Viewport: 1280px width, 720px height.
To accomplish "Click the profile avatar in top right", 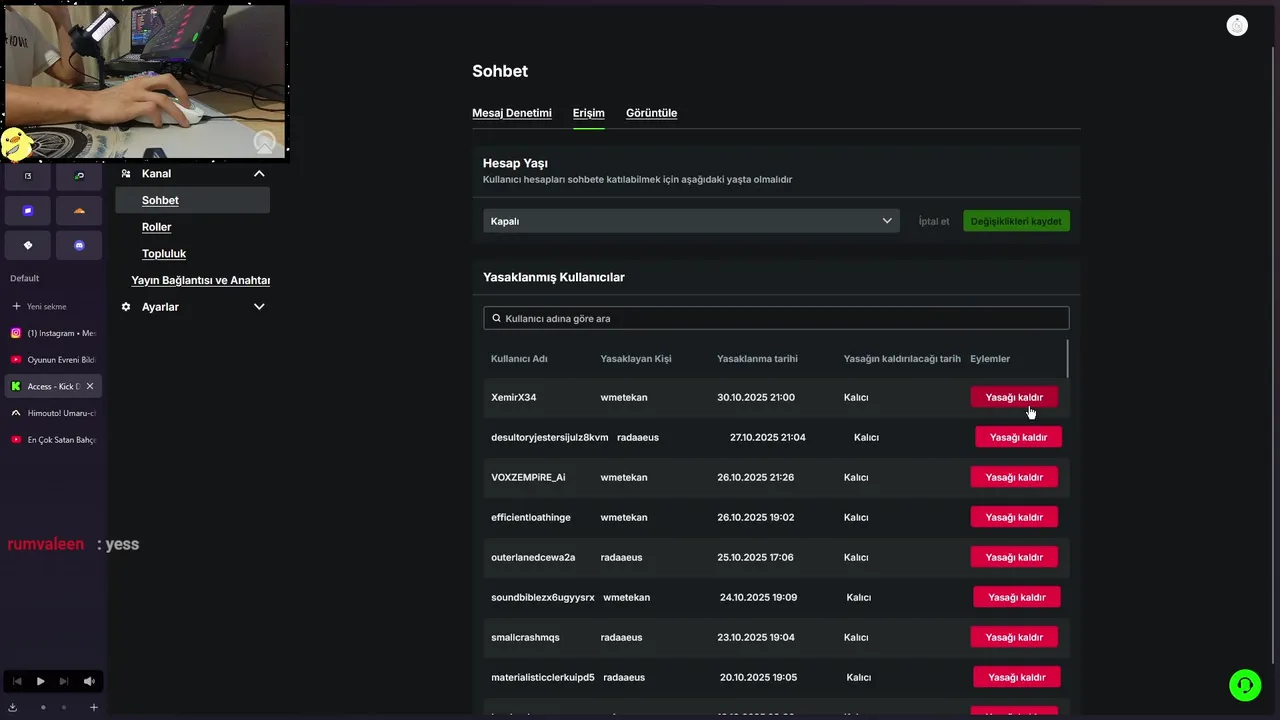I will click(x=1237, y=26).
